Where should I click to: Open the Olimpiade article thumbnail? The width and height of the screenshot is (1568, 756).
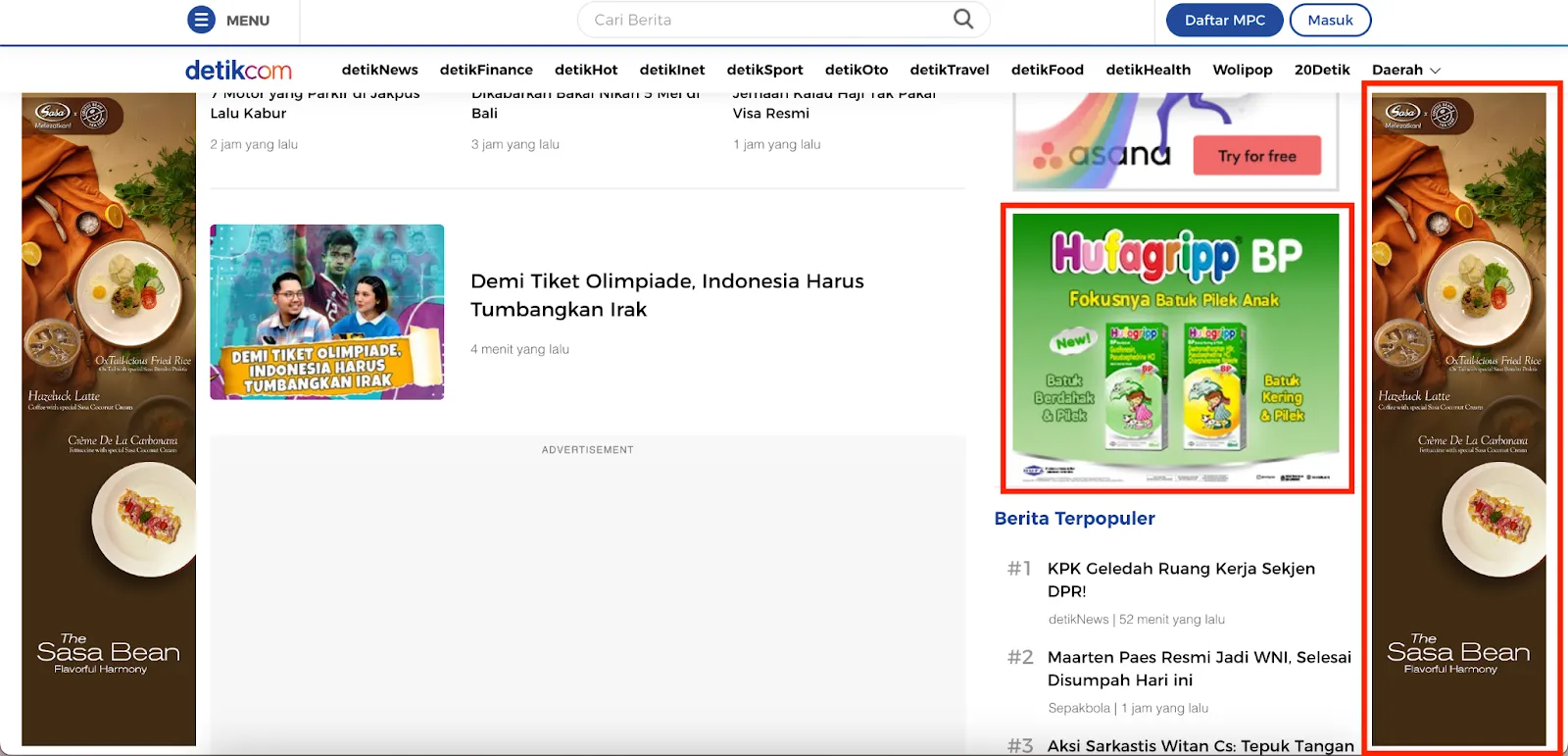[x=326, y=312]
